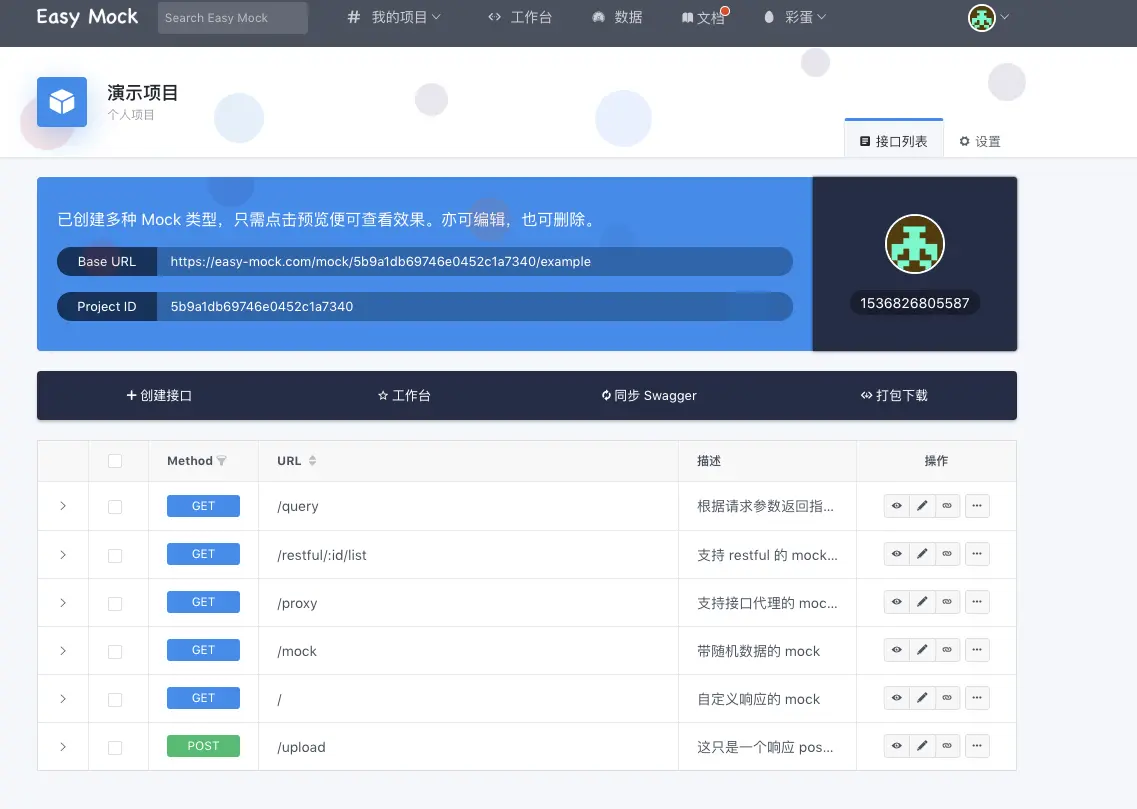Click the 工作台 button in action bar
1137x809 pixels.
pos(404,395)
